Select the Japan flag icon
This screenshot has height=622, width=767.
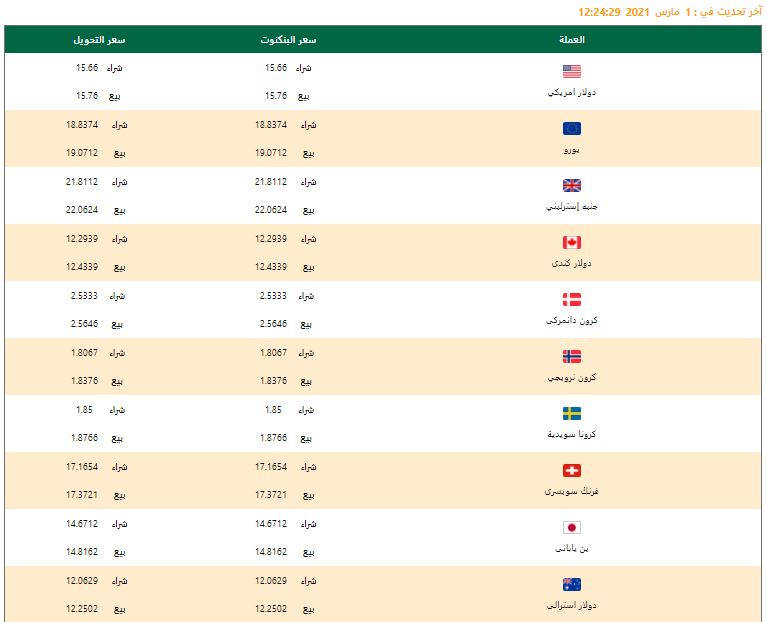click(x=572, y=527)
